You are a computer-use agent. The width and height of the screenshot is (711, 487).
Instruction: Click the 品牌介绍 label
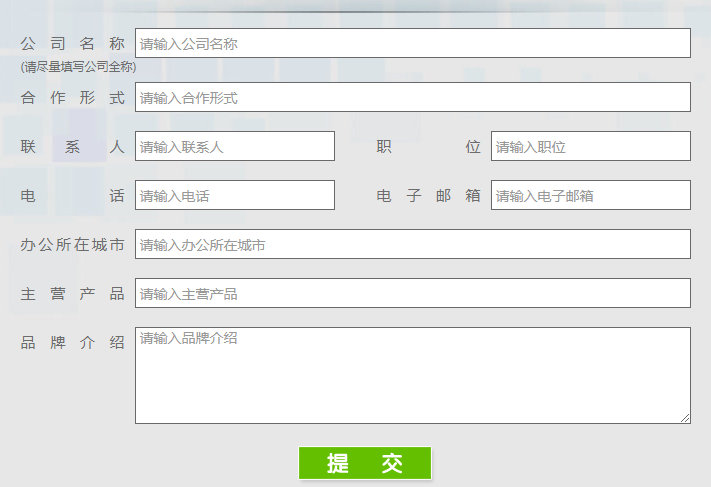(x=72, y=342)
